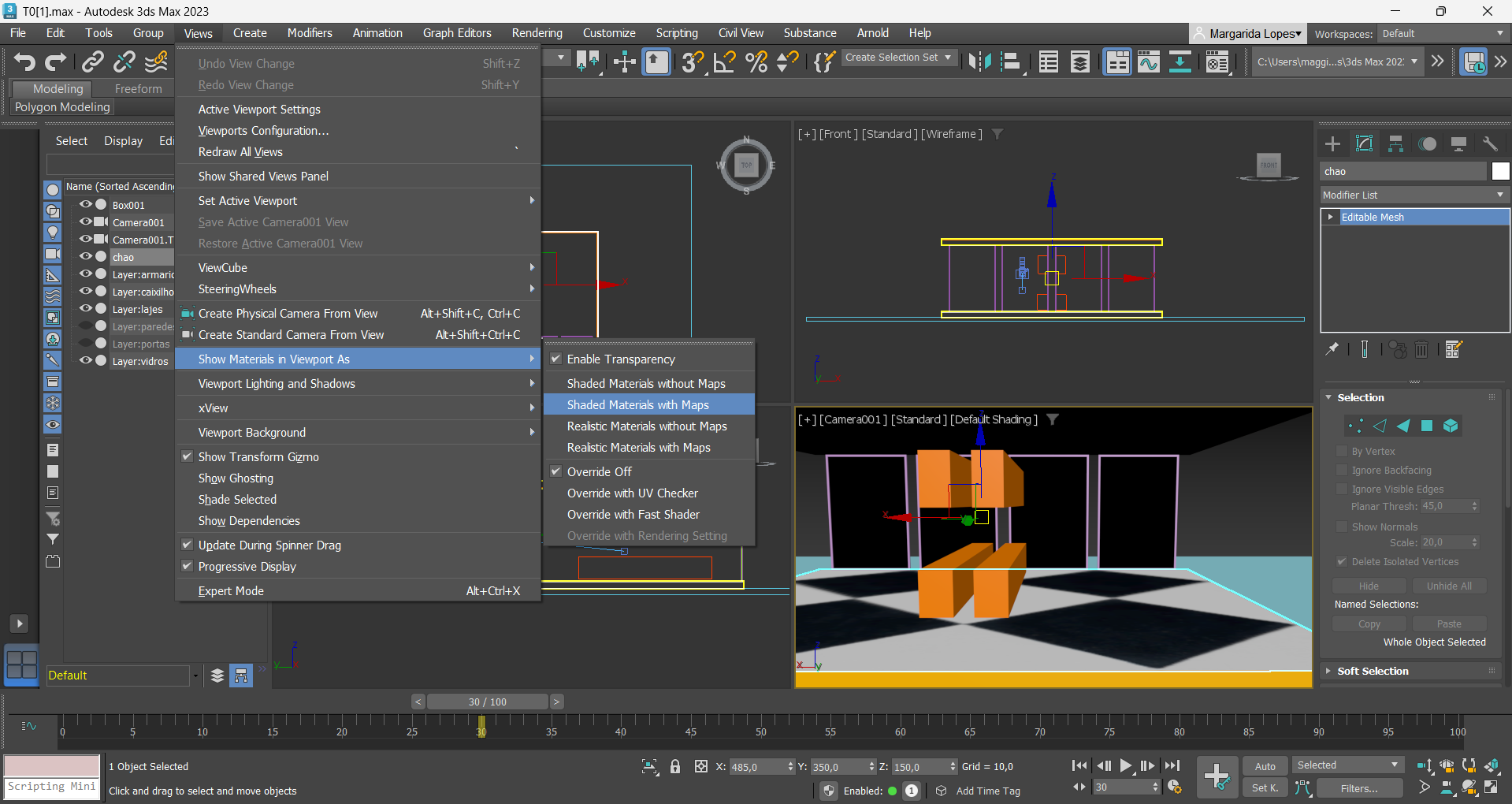1512x804 pixels.
Task: Select the Angle Snap toggle icon
Action: coord(724,61)
